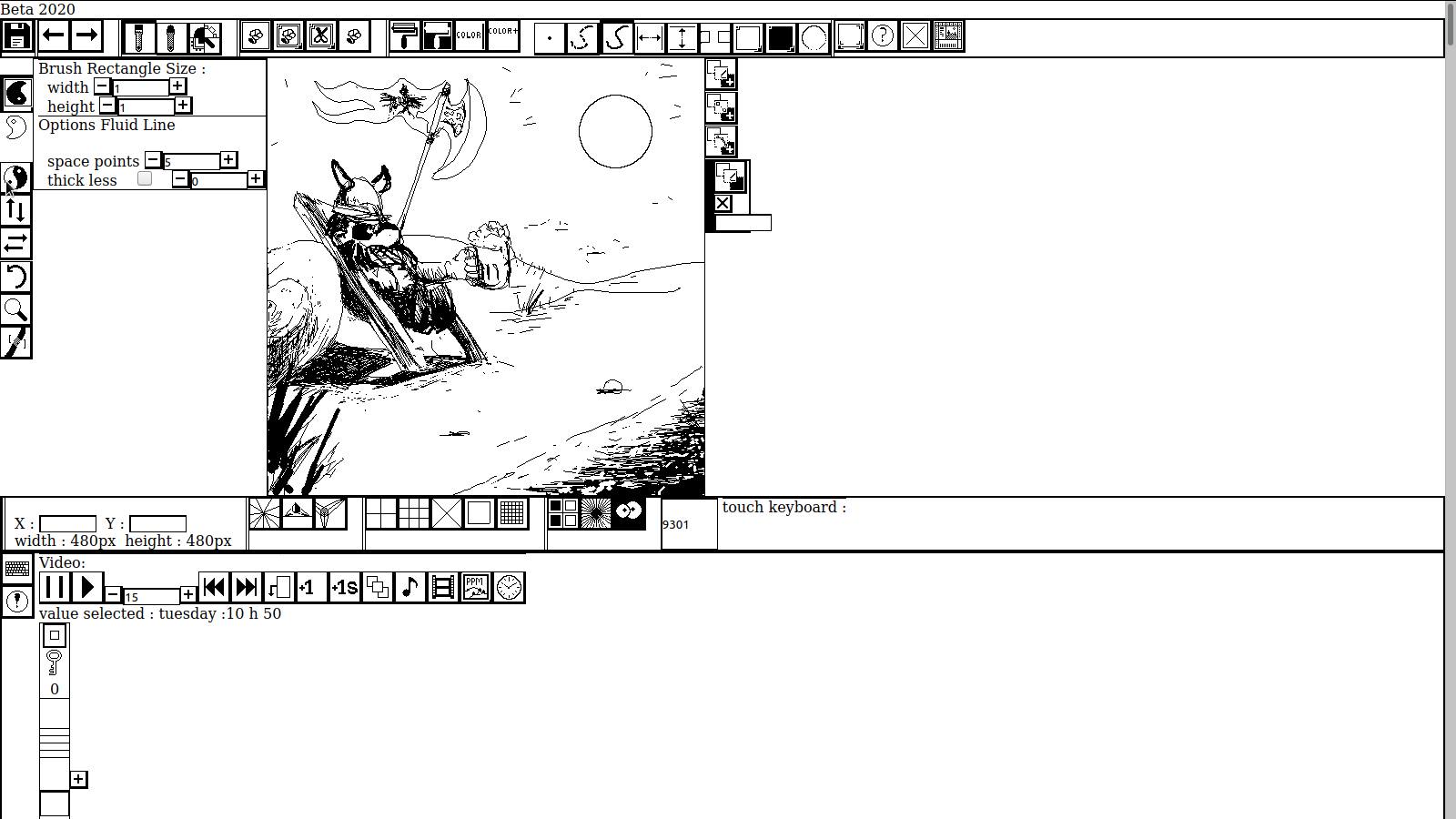The height and width of the screenshot is (819, 1456).
Task: Select the yin-yang brush tool
Action: pos(16,177)
